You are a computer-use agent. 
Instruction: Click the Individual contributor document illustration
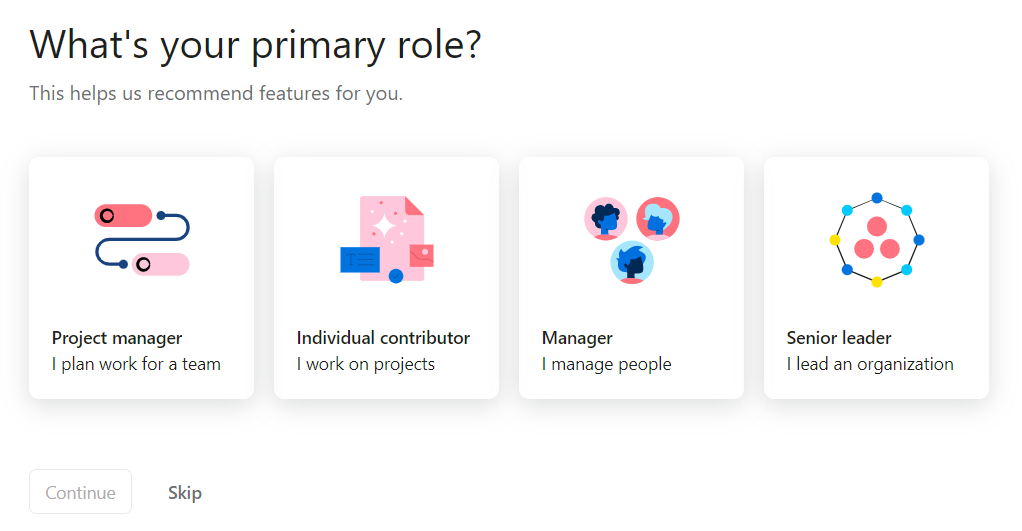(387, 240)
